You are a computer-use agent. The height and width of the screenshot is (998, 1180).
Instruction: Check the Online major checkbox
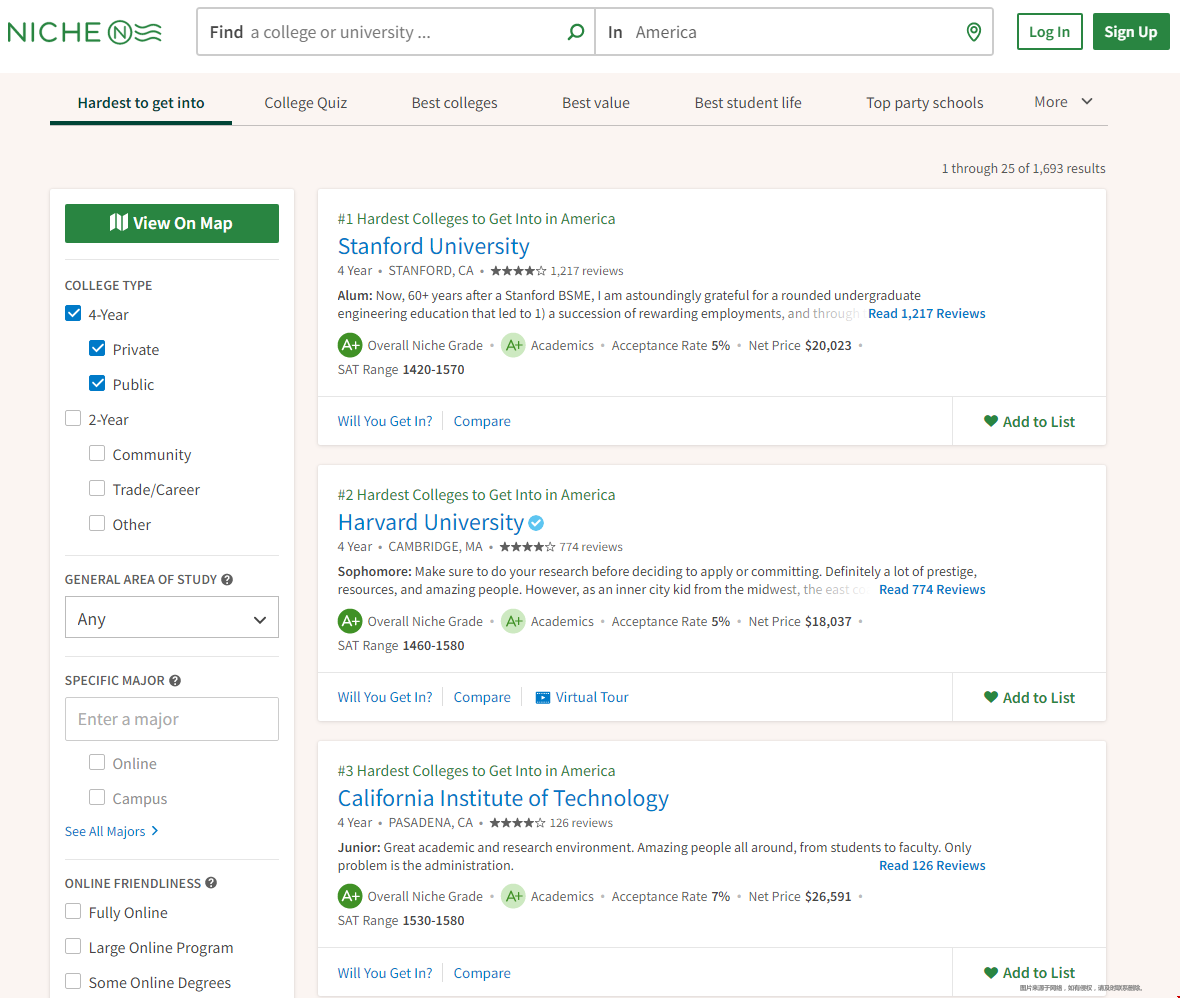97,762
